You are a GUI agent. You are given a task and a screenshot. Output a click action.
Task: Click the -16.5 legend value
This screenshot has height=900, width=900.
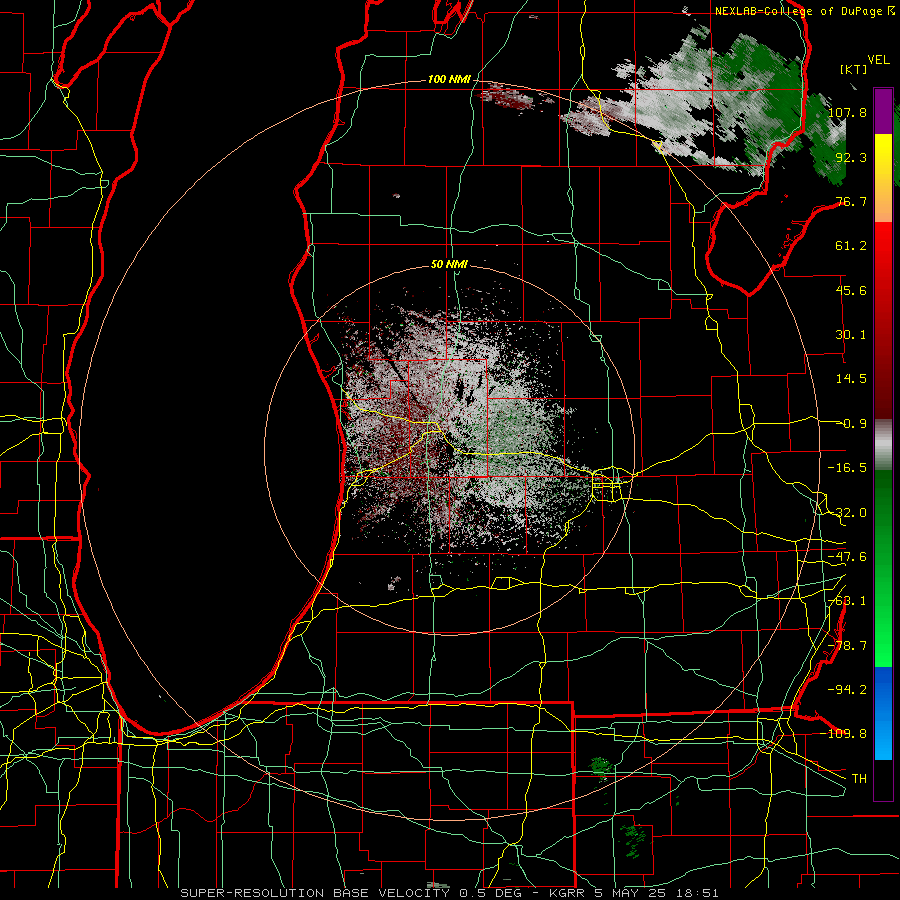coord(847,467)
